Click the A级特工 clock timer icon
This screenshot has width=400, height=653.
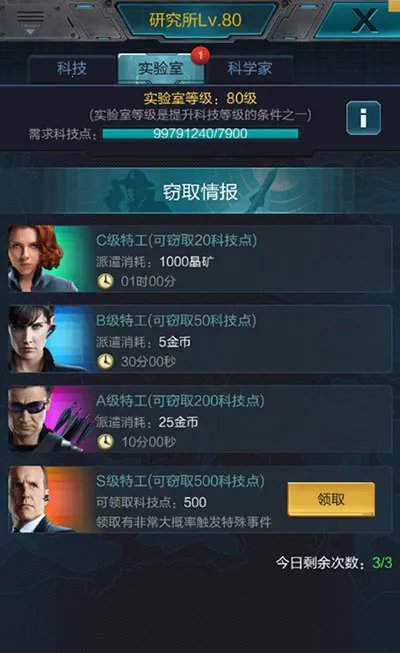[x=105, y=441]
